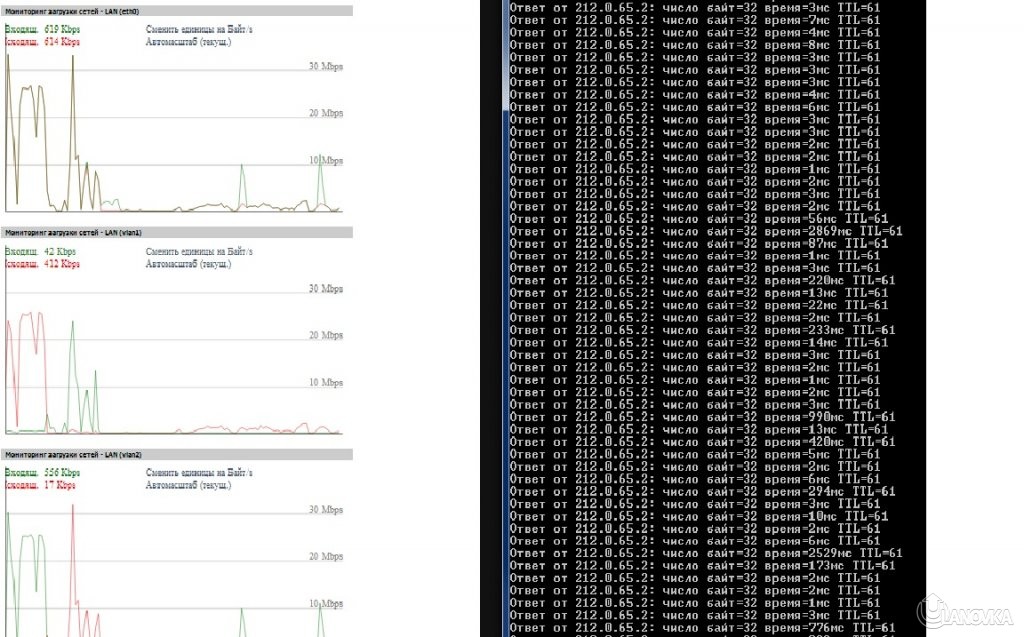
Task: Click the 30 Mbps axis label in eth0 graph
Action: (x=326, y=67)
